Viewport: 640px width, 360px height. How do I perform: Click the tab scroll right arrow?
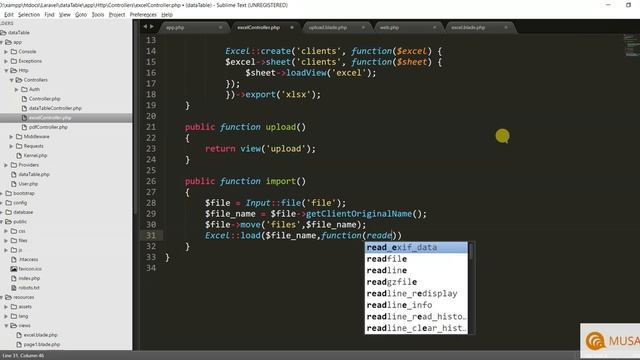point(152,27)
